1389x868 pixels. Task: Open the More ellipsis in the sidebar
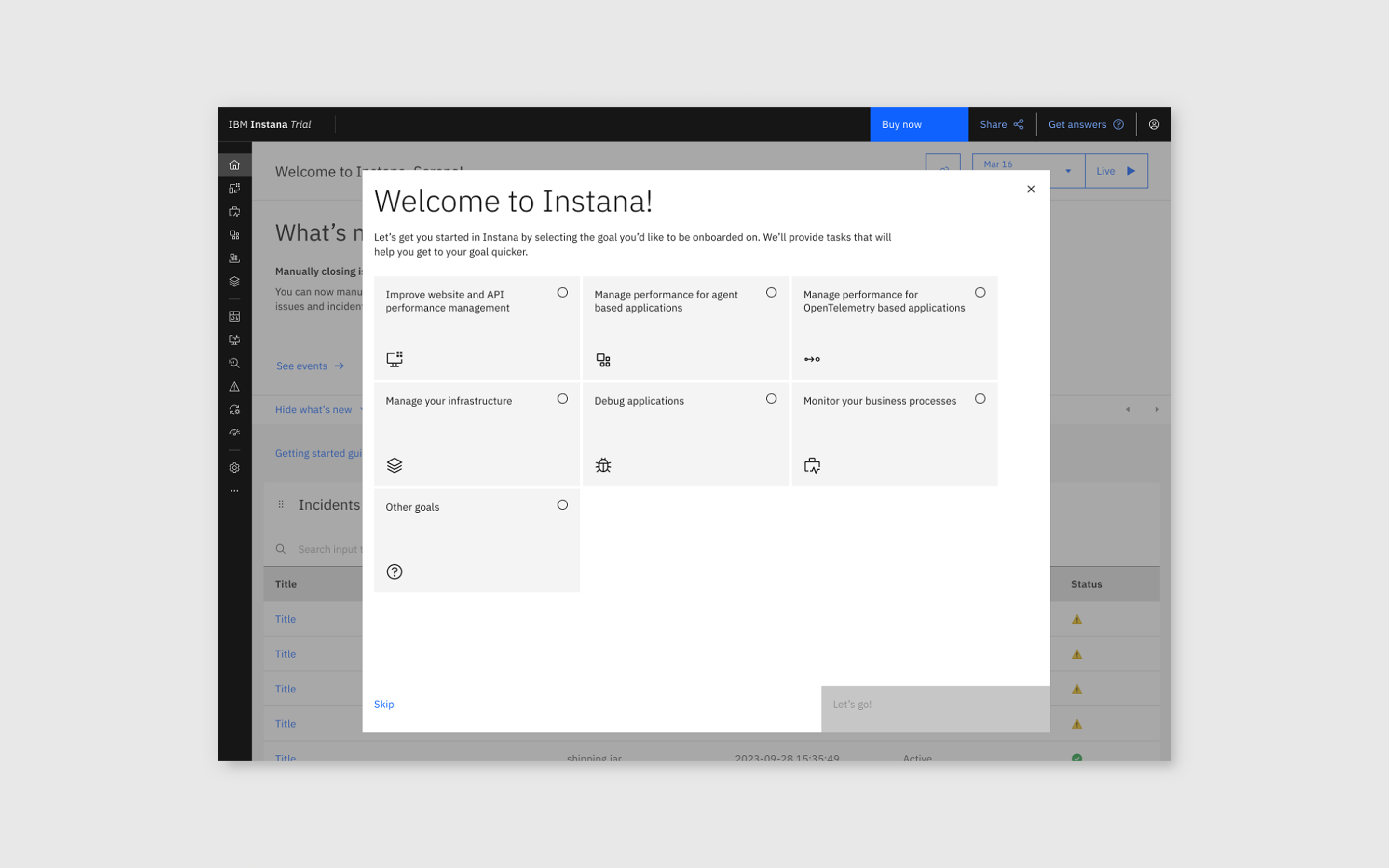click(234, 491)
